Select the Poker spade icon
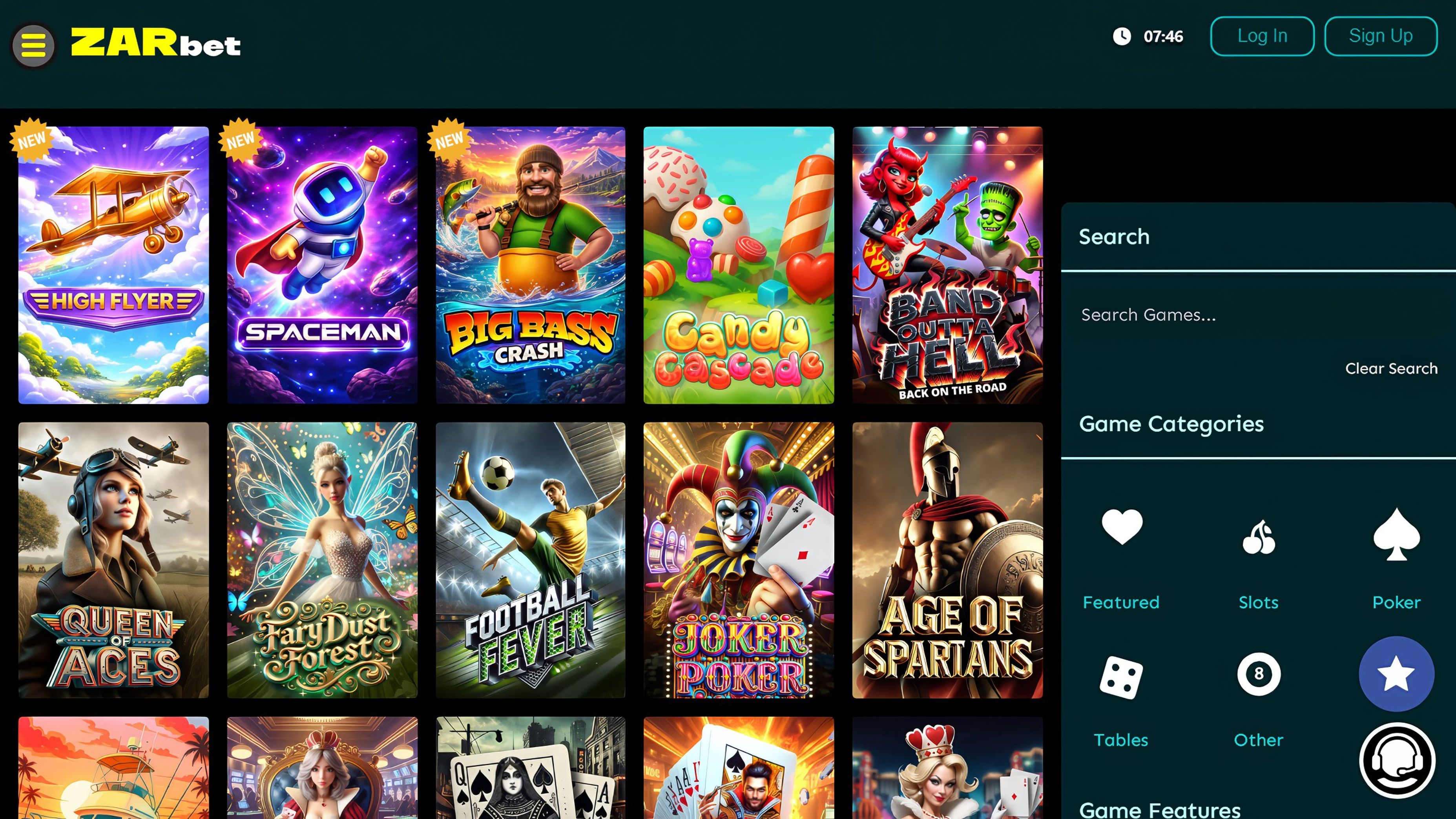 [1397, 534]
